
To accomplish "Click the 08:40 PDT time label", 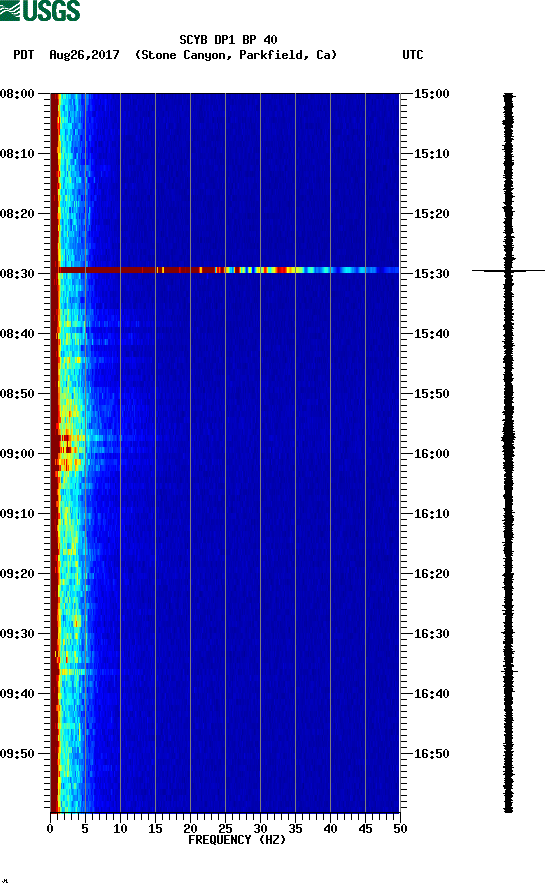I will (x=17, y=334).
